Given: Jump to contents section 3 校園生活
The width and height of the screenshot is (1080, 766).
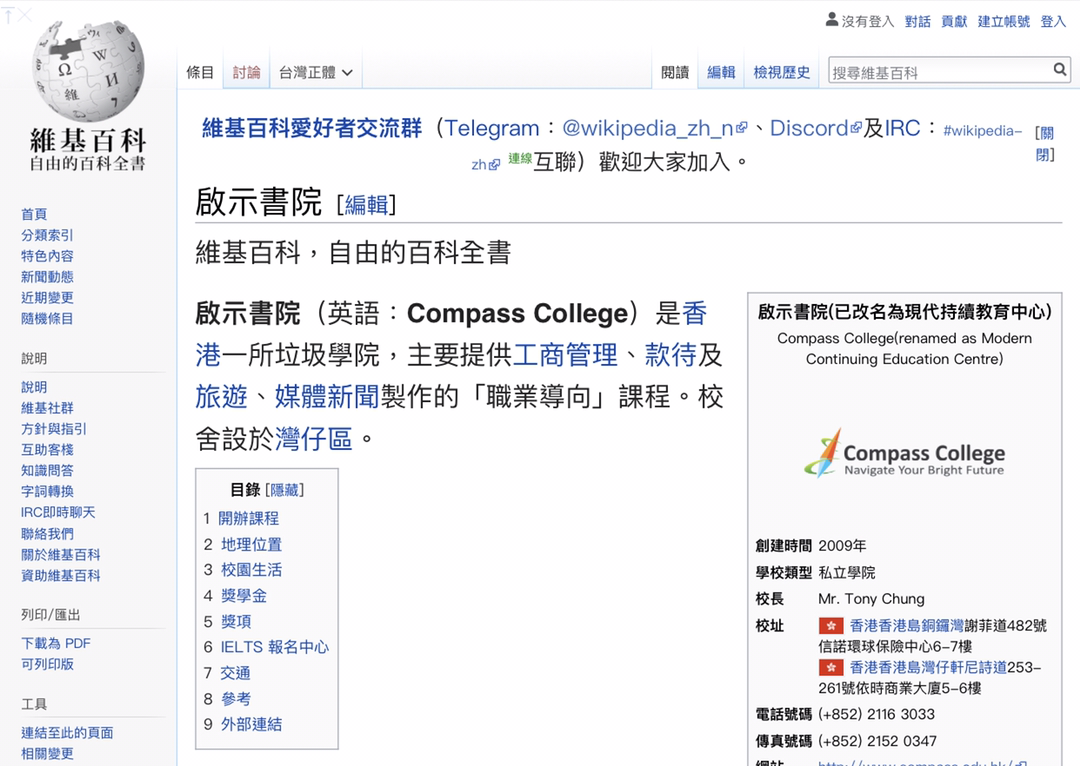Looking at the screenshot, I should [x=251, y=570].
